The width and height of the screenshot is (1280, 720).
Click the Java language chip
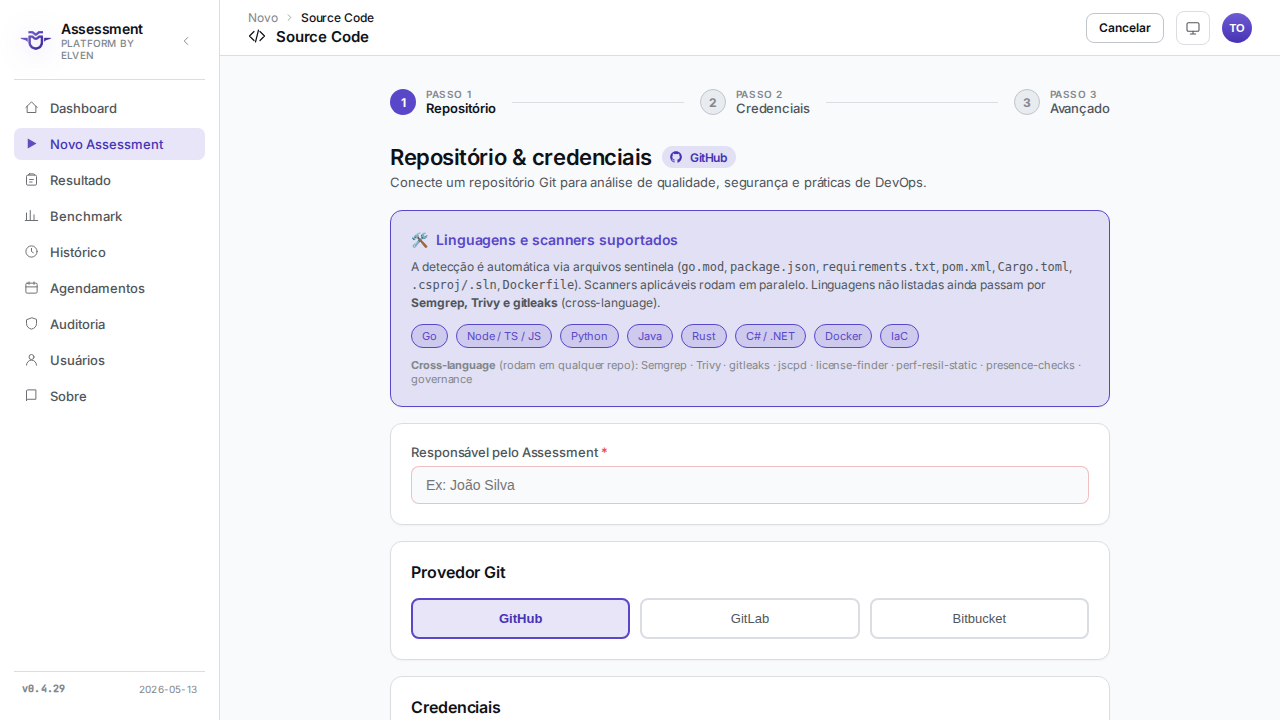650,336
